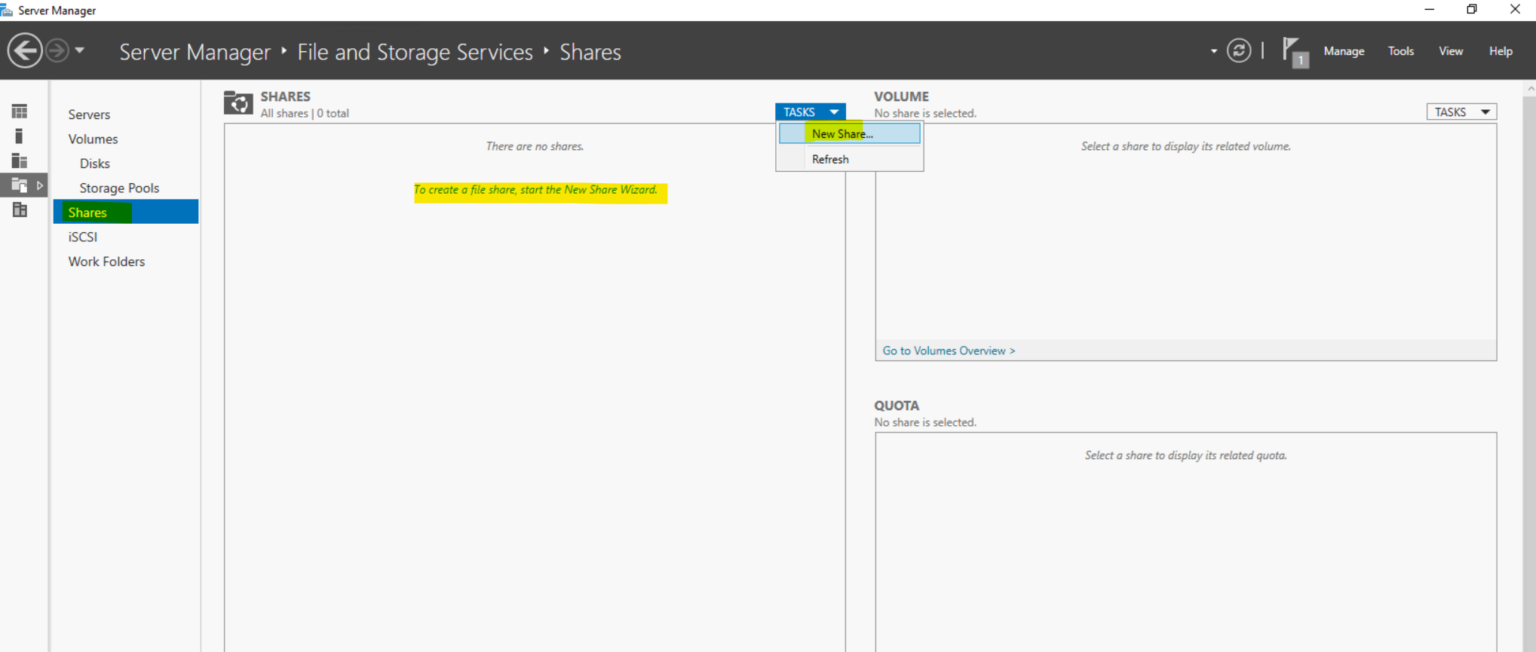The width and height of the screenshot is (1536, 652).
Task: Refresh Server Manager using the refresh icon
Action: click(1238, 50)
